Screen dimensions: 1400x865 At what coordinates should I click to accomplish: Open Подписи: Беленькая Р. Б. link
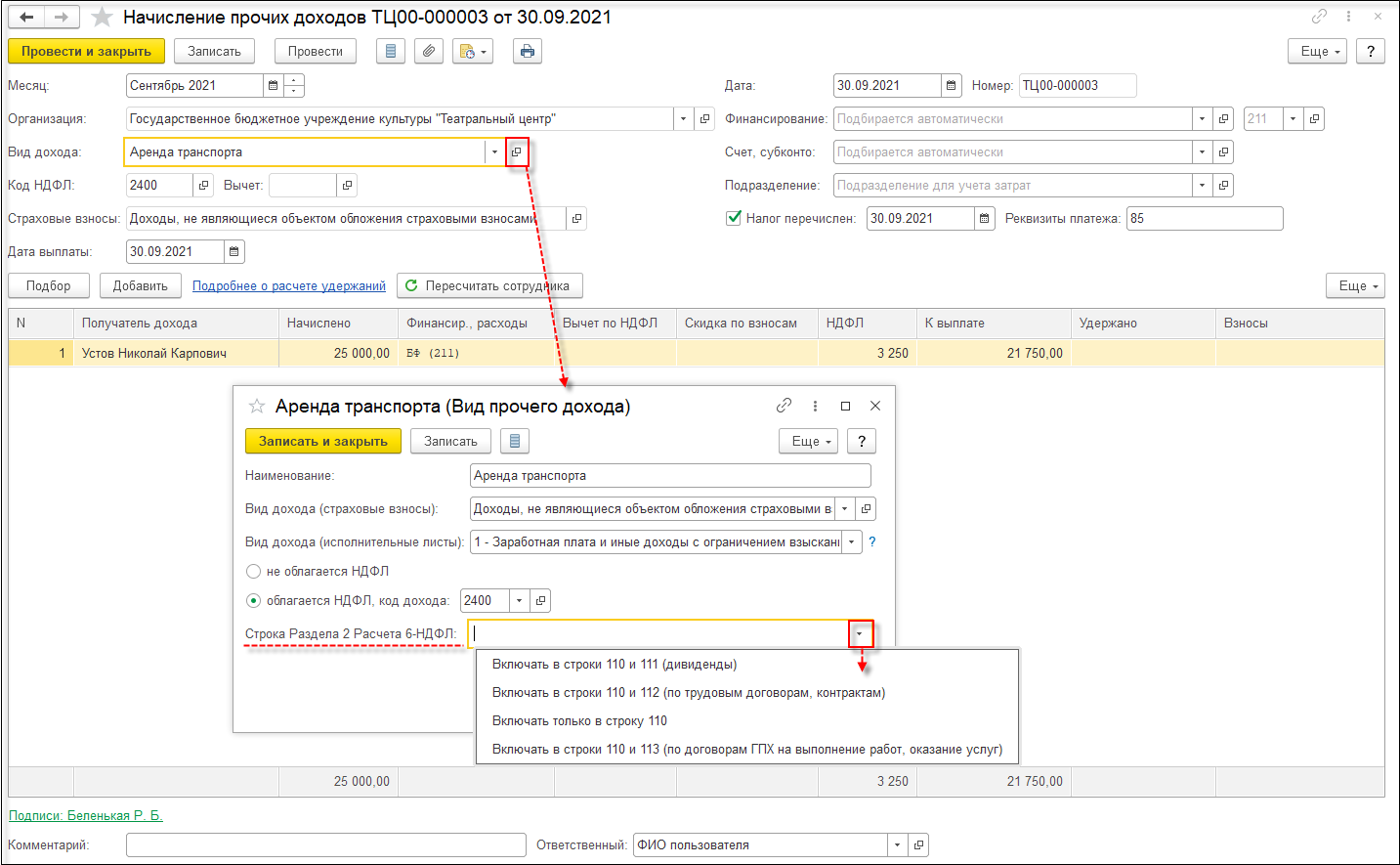tap(86, 816)
